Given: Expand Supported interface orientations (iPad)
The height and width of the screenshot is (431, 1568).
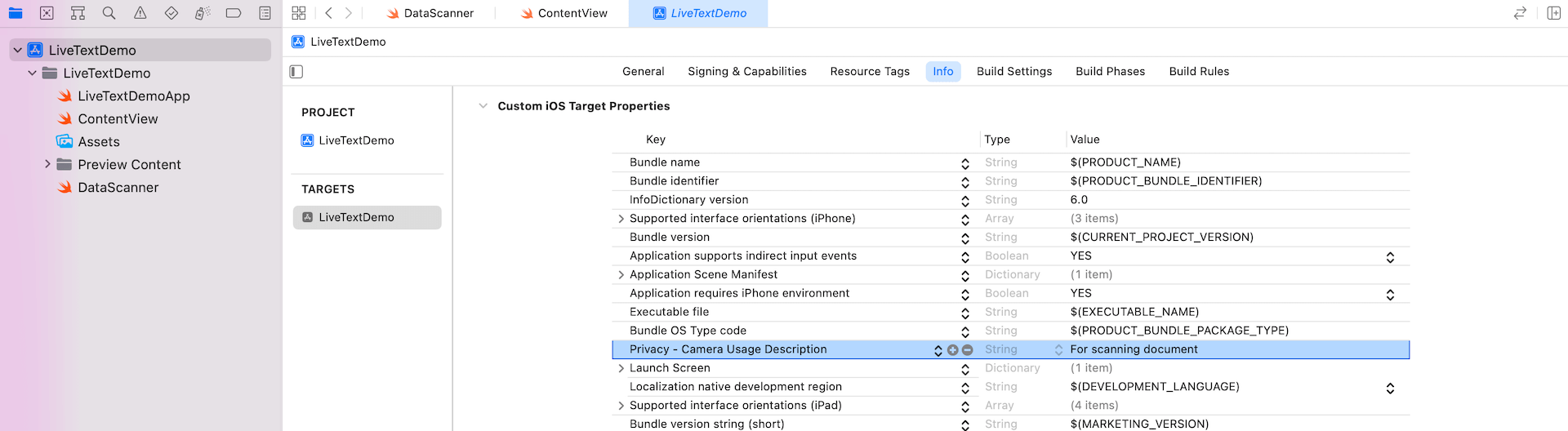Looking at the screenshot, I should 621,407.
